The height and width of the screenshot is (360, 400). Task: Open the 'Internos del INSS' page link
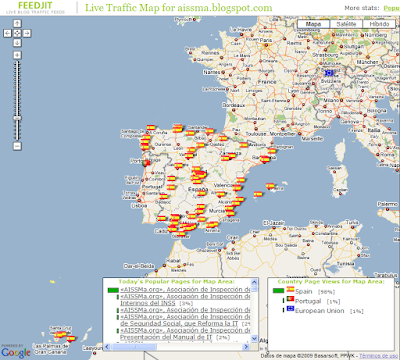[148, 303]
